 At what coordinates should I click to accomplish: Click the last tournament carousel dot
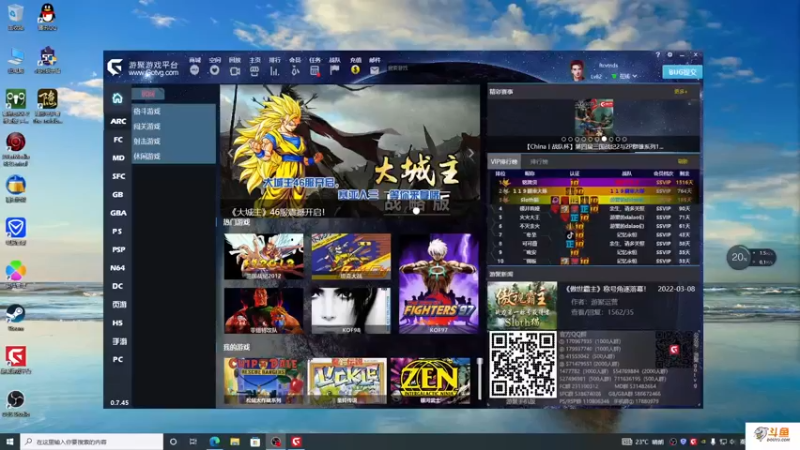tap(624, 139)
